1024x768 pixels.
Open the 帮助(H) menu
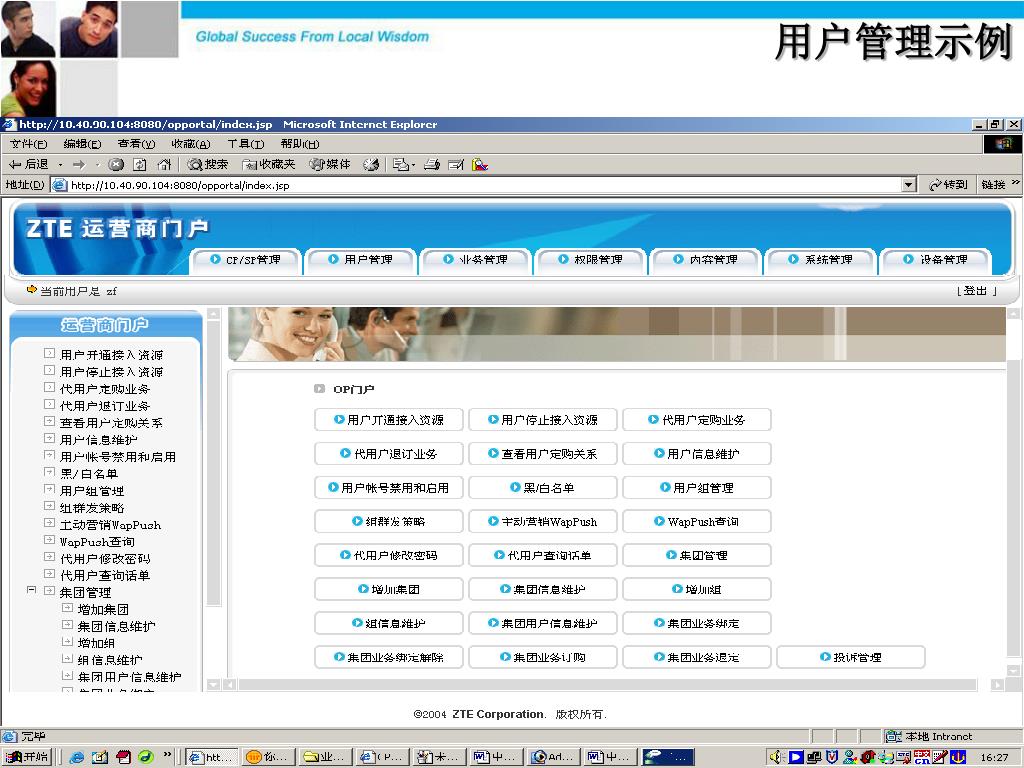(x=300, y=144)
